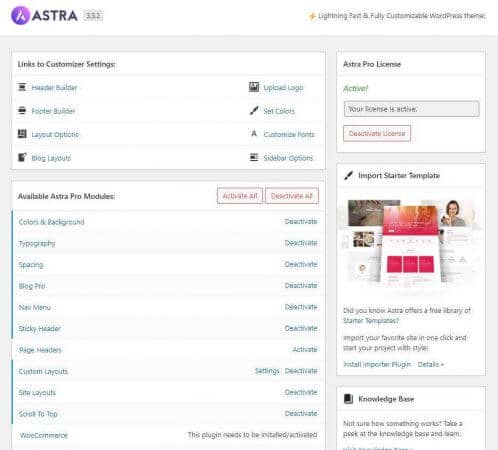Image resolution: width=498 pixels, height=450 pixels.
Task: Click the Install Importer Plugin link
Action: click(377, 364)
